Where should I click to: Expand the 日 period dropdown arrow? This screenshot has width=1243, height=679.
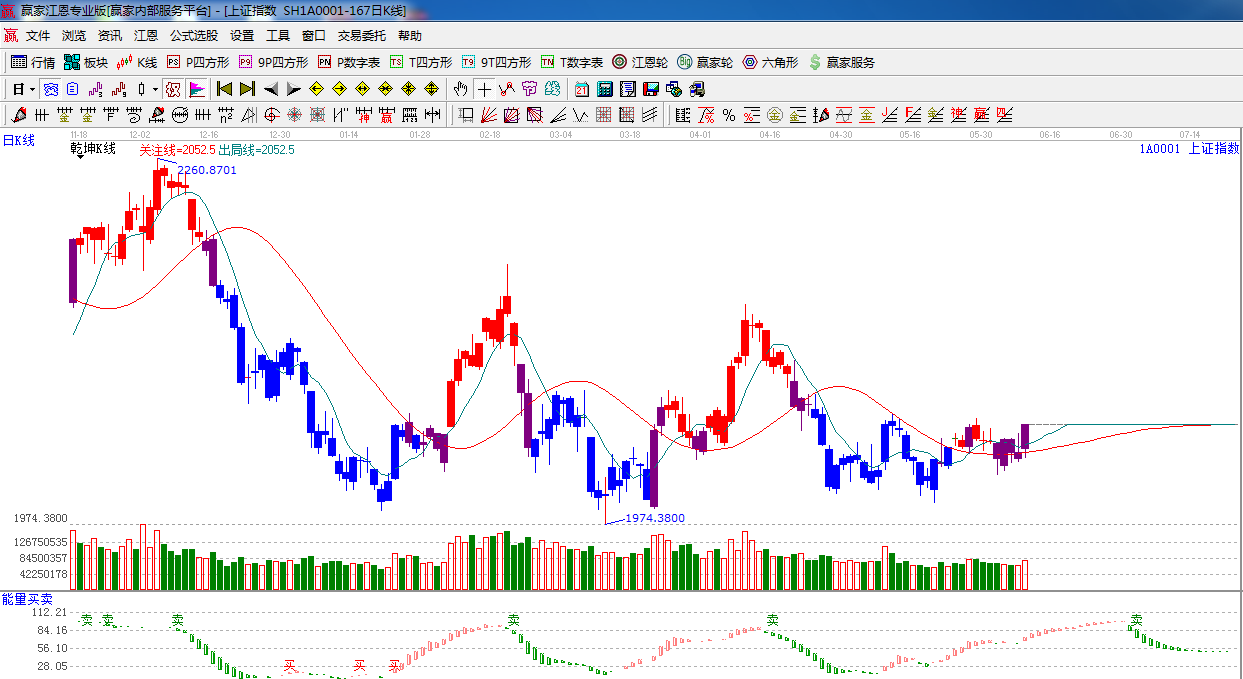click(x=32, y=89)
